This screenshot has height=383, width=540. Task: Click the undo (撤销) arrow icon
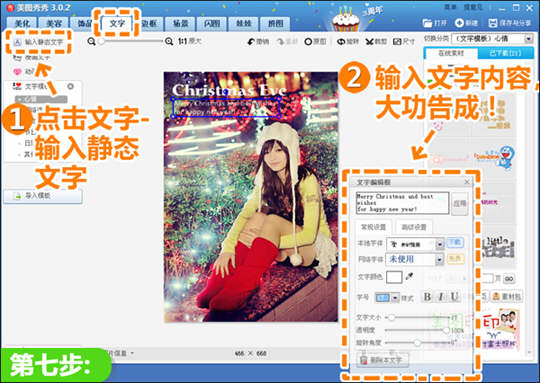coord(251,42)
